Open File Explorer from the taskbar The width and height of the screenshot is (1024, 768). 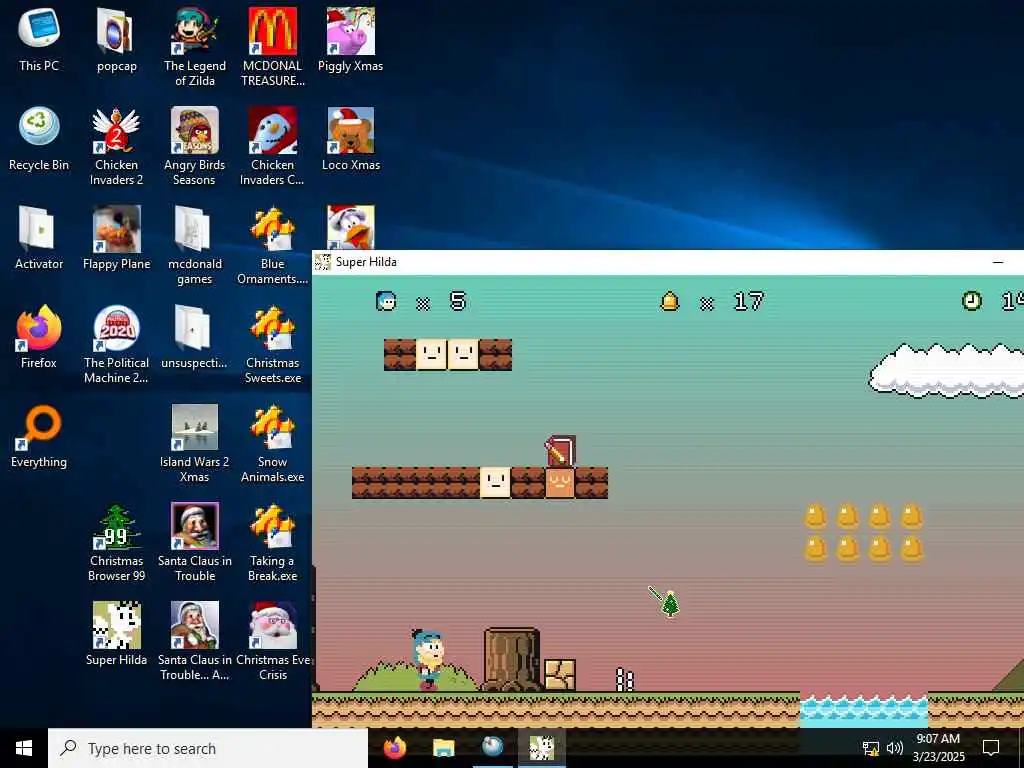443,748
